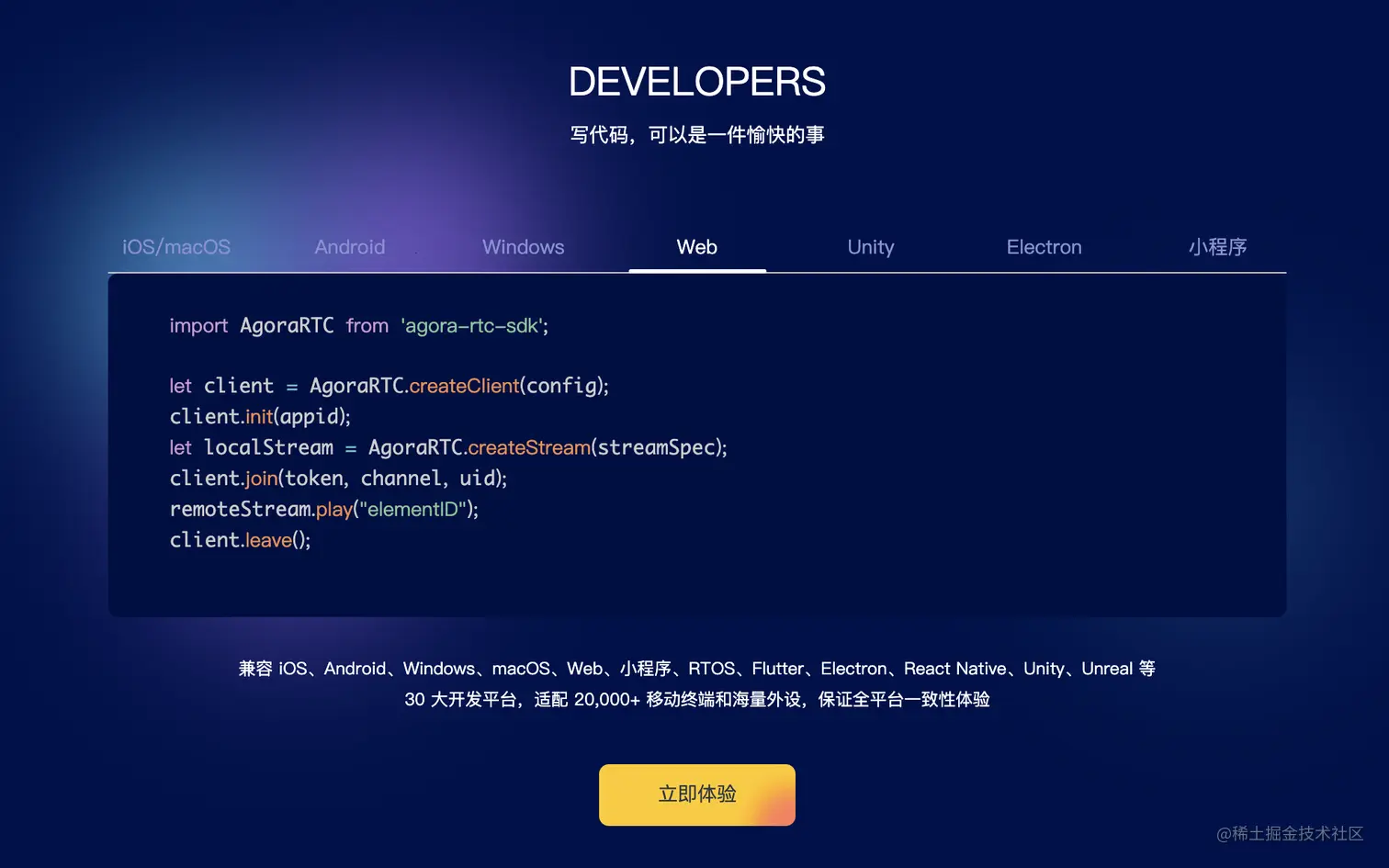Select the Web tab

[x=697, y=247]
